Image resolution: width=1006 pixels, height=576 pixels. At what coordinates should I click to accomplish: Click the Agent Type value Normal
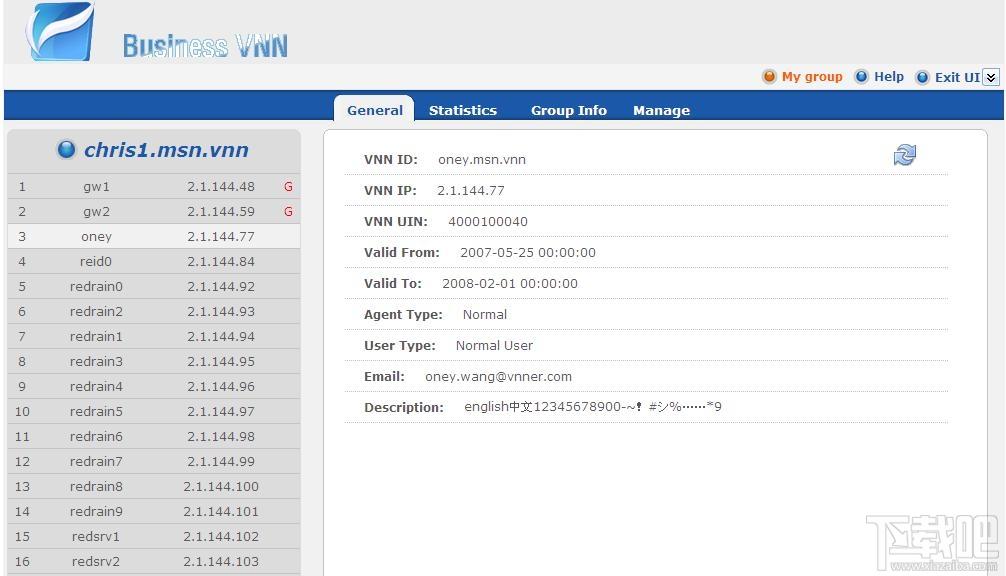point(484,315)
